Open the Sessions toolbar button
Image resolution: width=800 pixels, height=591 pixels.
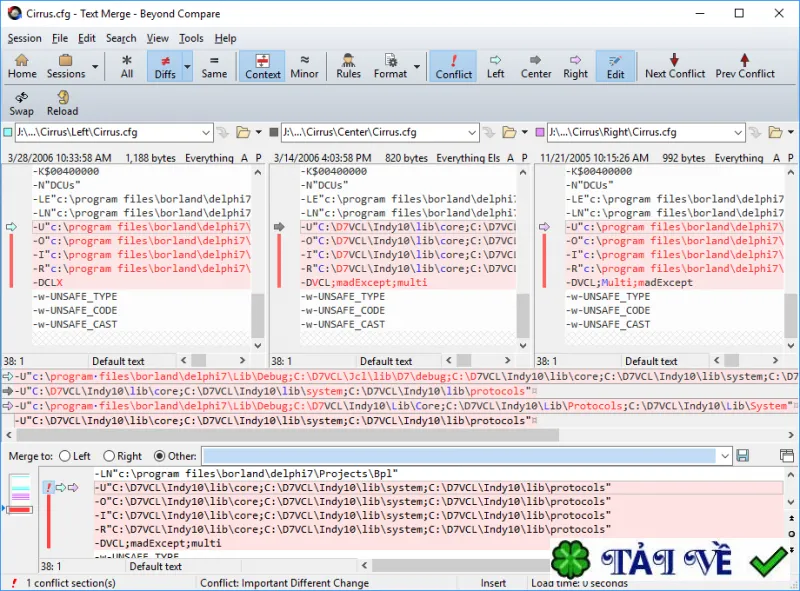(66, 66)
